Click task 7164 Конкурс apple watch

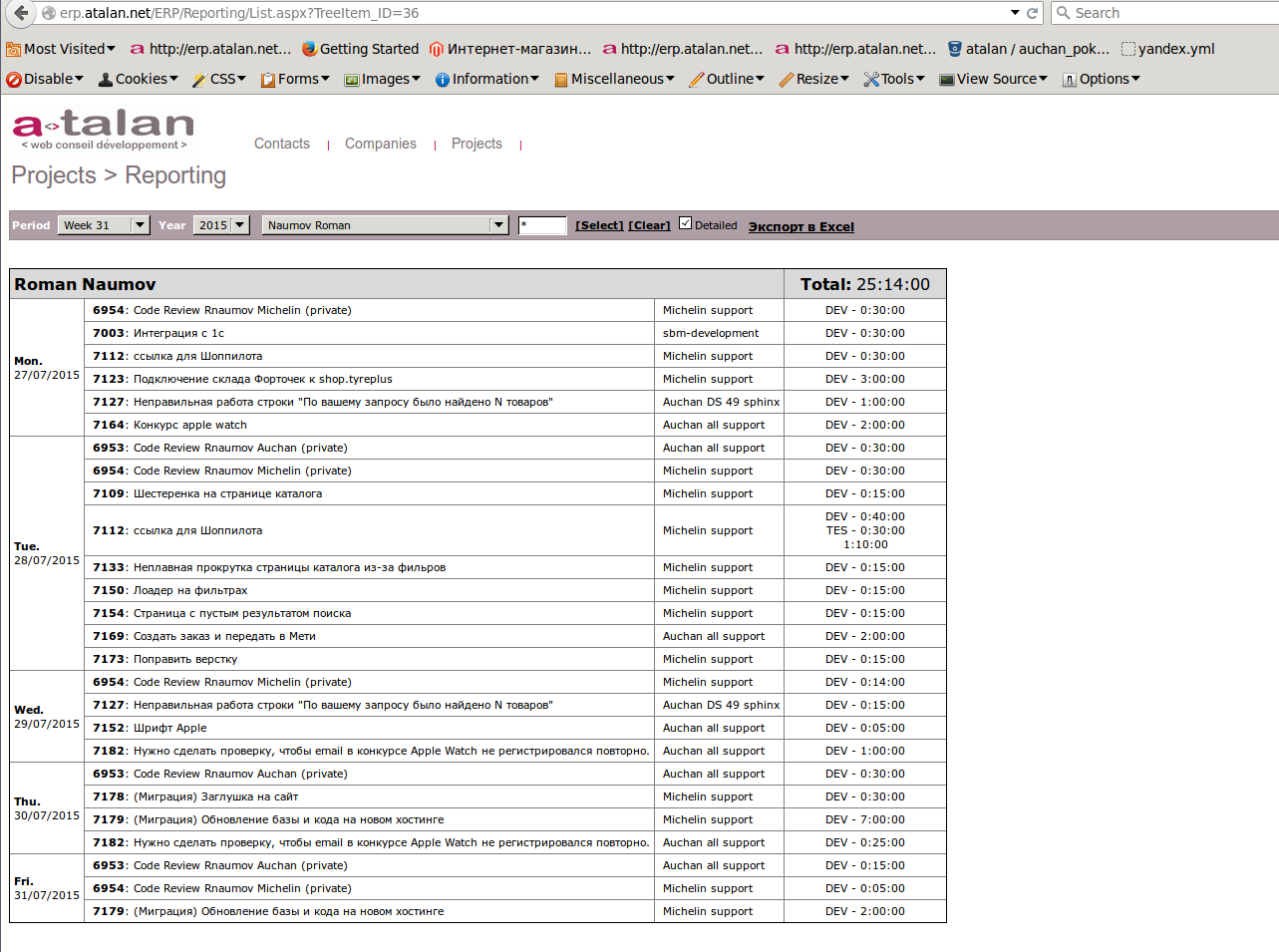[x=169, y=425]
